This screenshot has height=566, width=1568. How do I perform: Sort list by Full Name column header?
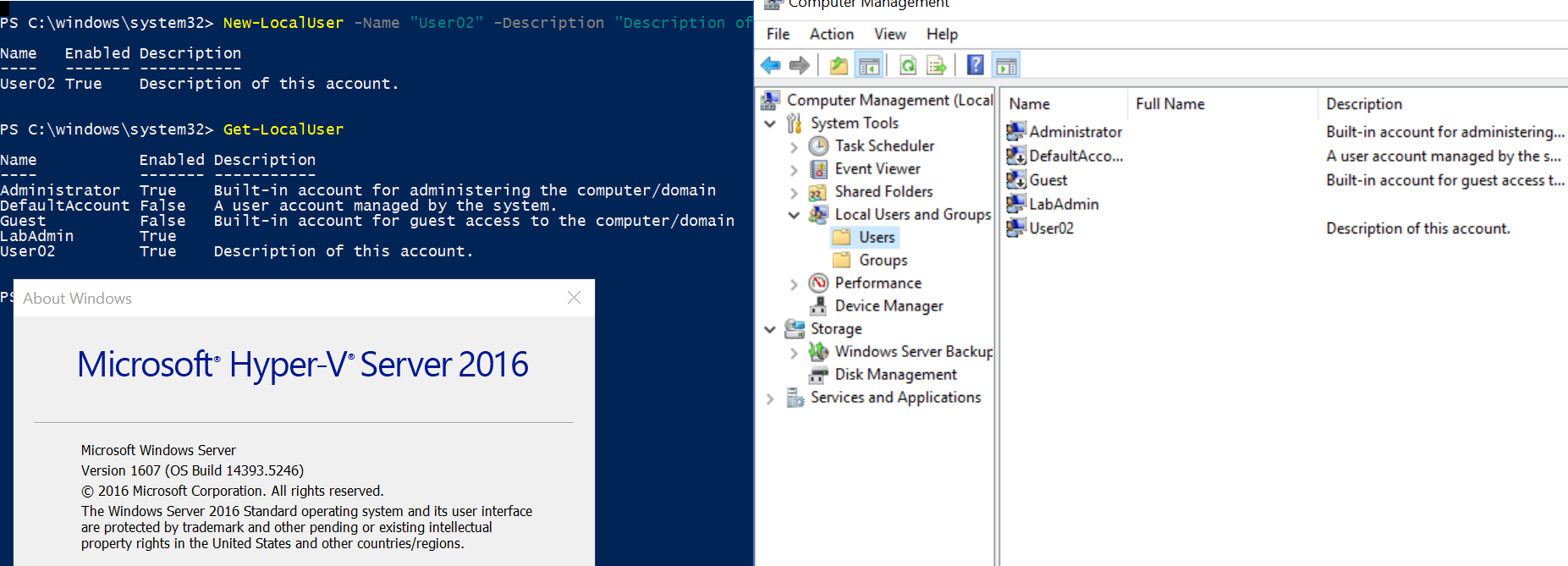(x=1222, y=103)
